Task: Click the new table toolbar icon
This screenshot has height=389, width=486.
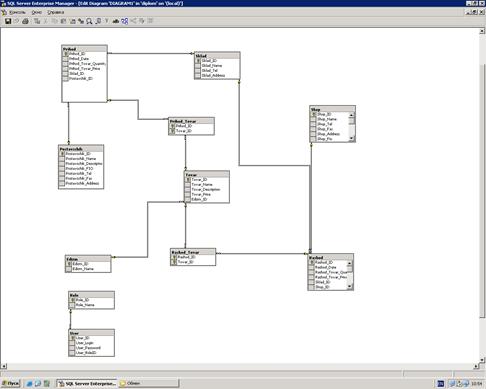Action: 37,21
